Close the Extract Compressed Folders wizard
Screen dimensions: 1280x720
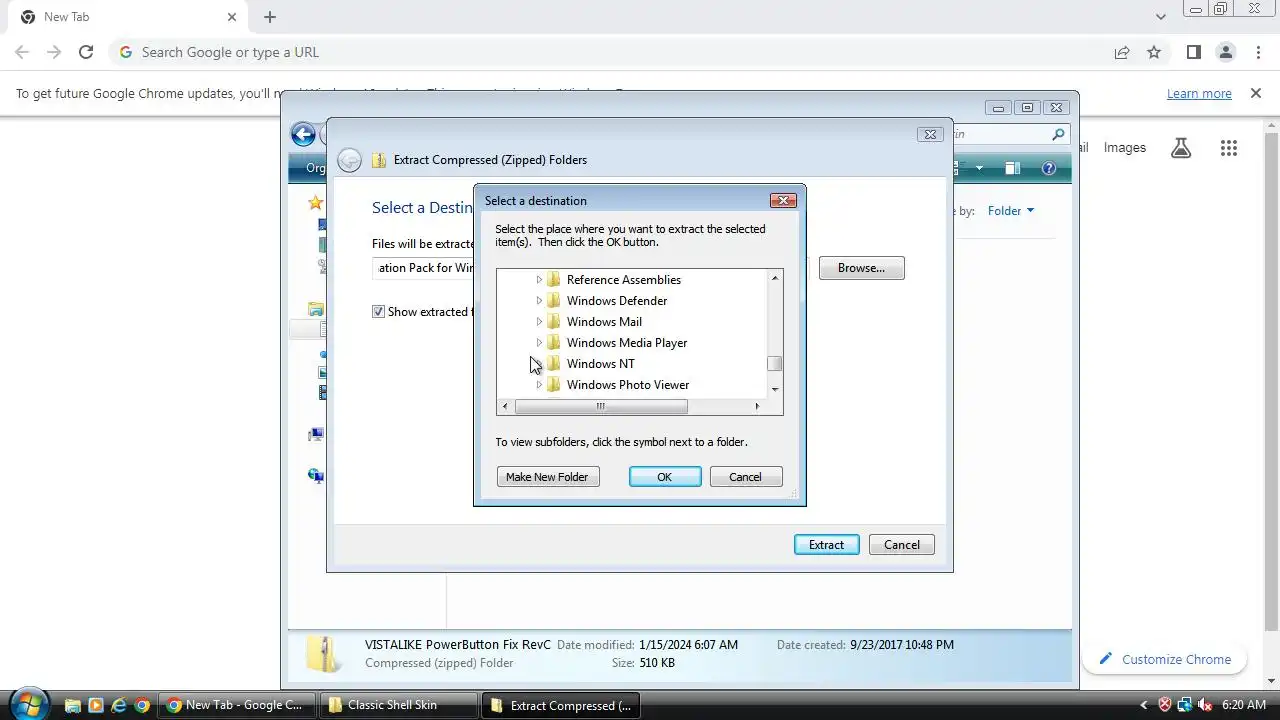(930, 134)
